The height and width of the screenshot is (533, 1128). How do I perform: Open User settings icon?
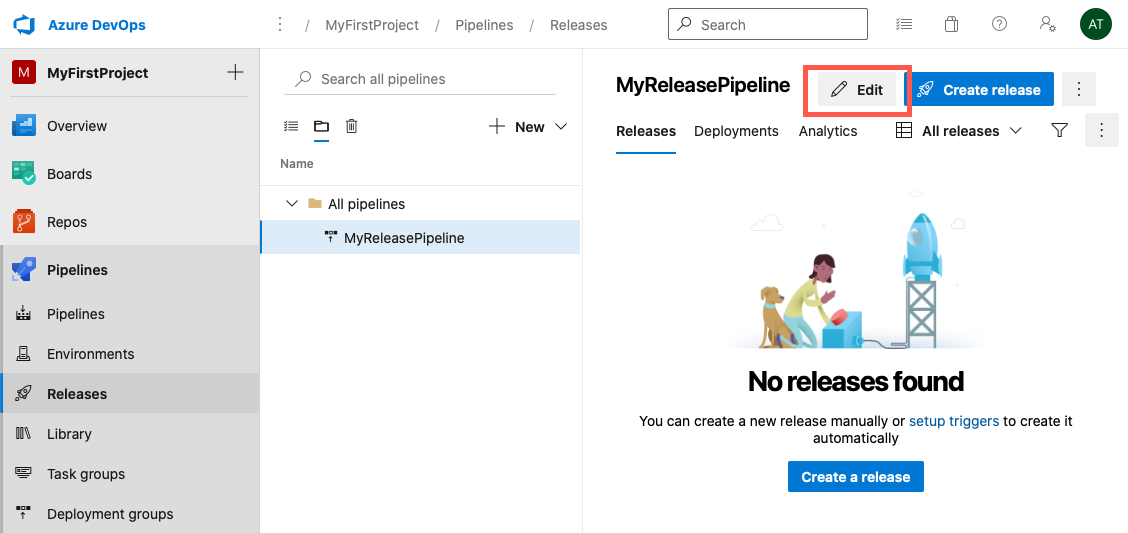[1047, 24]
